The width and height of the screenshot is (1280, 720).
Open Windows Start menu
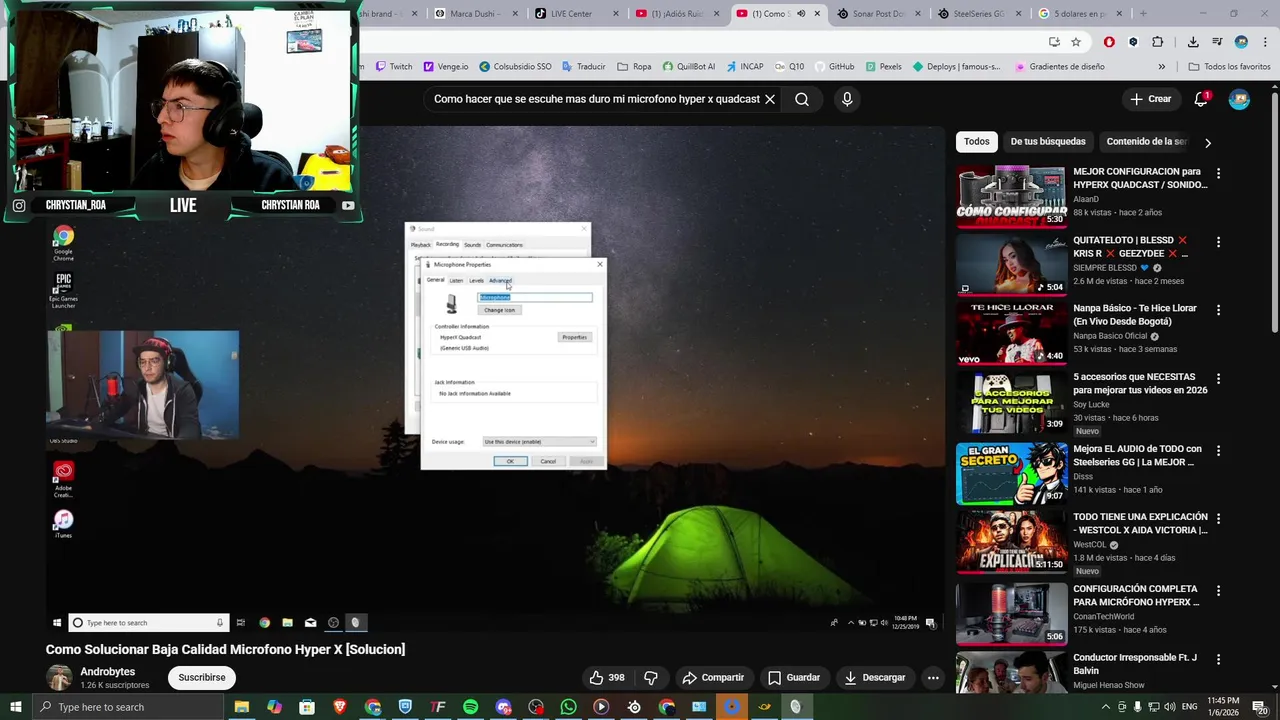(15, 707)
